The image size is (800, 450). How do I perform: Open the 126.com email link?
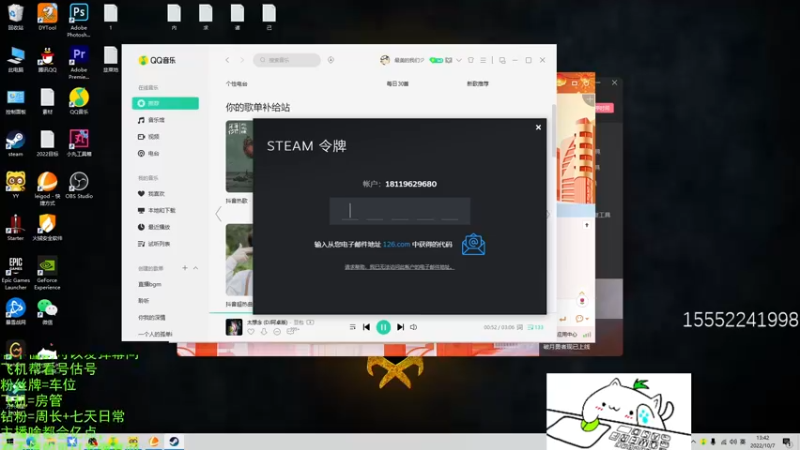396,244
